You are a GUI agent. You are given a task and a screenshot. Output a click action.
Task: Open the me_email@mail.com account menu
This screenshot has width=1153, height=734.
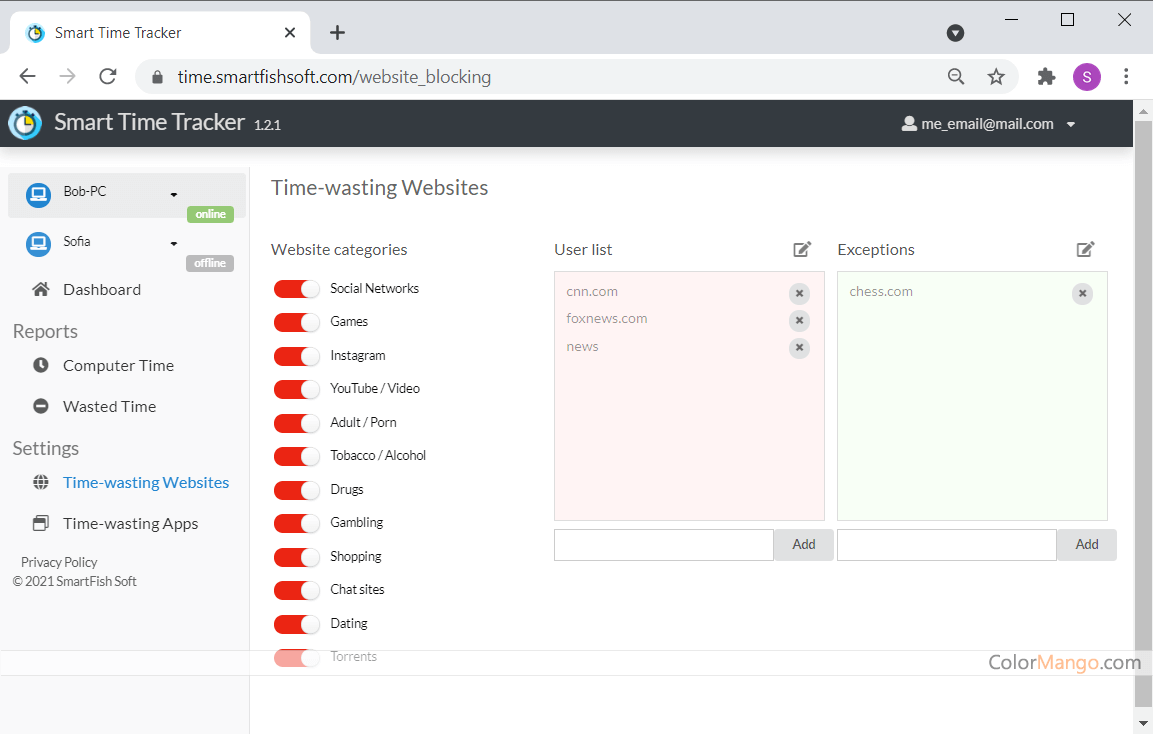pyautogui.click(x=987, y=124)
